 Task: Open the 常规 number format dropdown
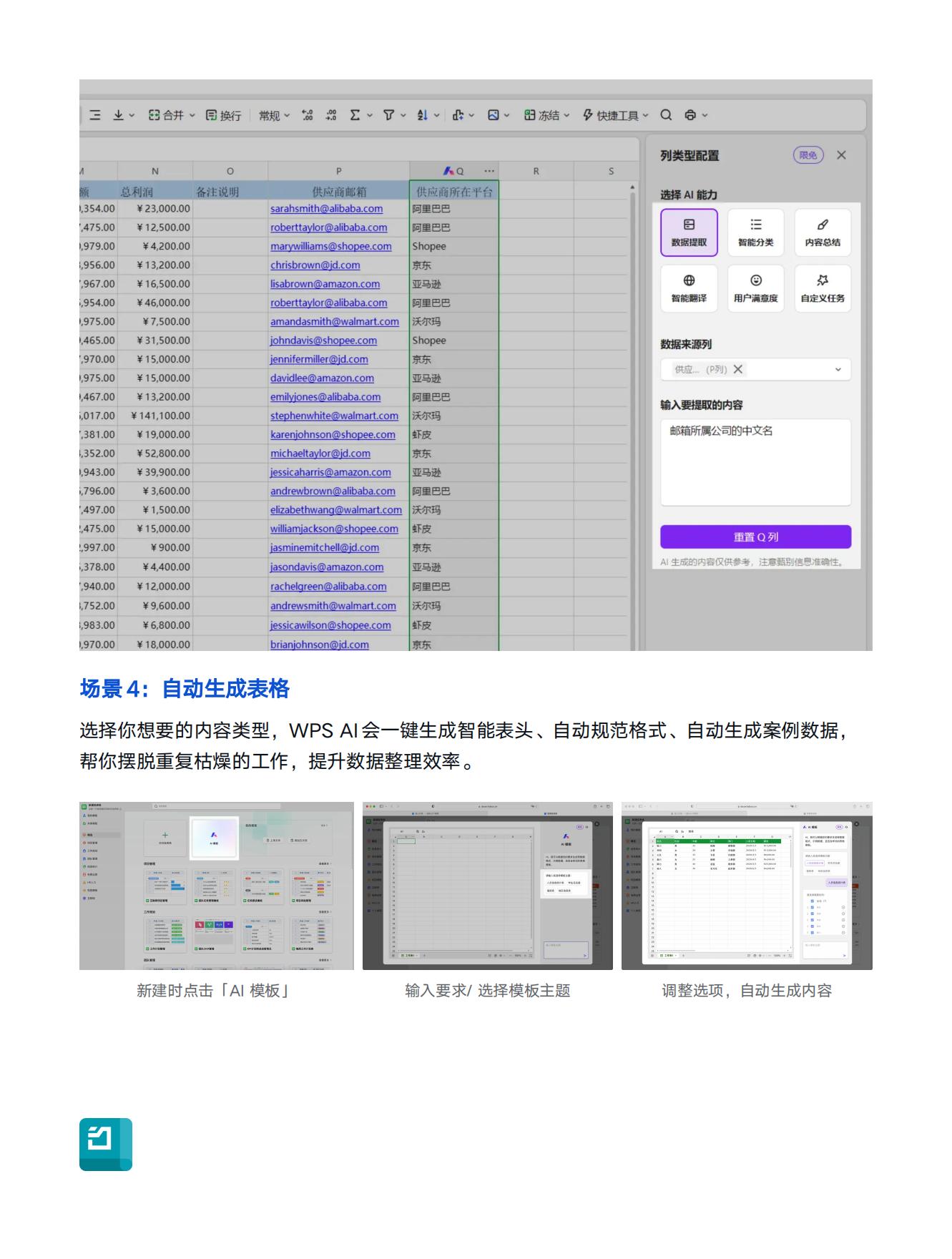coord(275,115)
